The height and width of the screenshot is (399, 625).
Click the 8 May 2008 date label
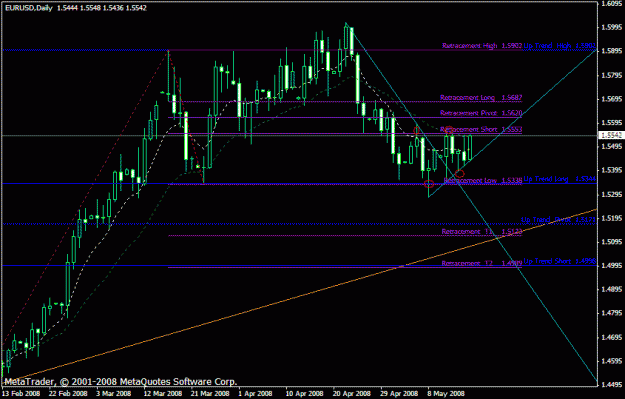pos(446,393)
